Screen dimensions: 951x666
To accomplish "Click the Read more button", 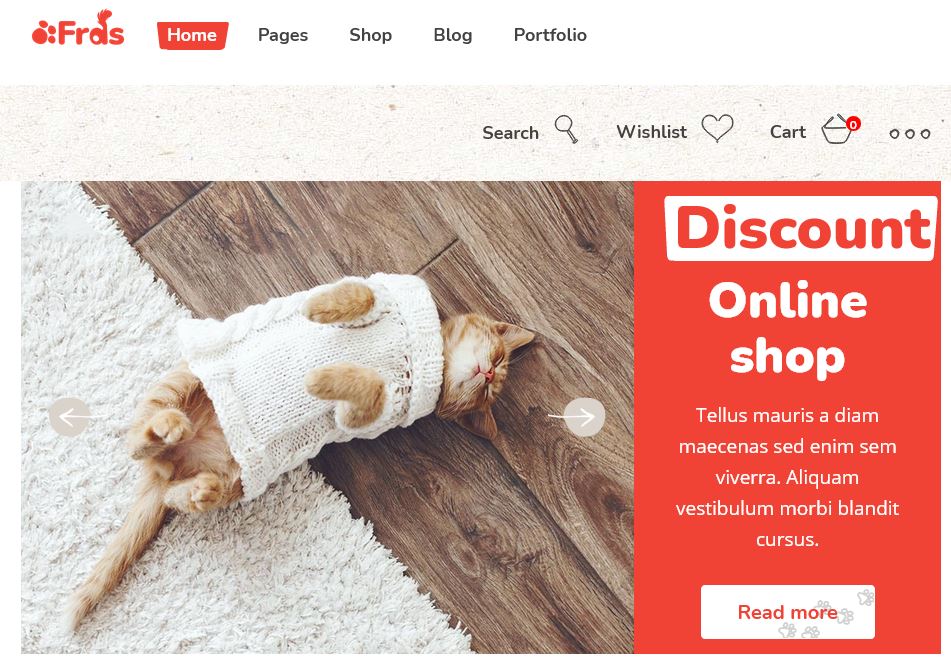I will [787, 611].
